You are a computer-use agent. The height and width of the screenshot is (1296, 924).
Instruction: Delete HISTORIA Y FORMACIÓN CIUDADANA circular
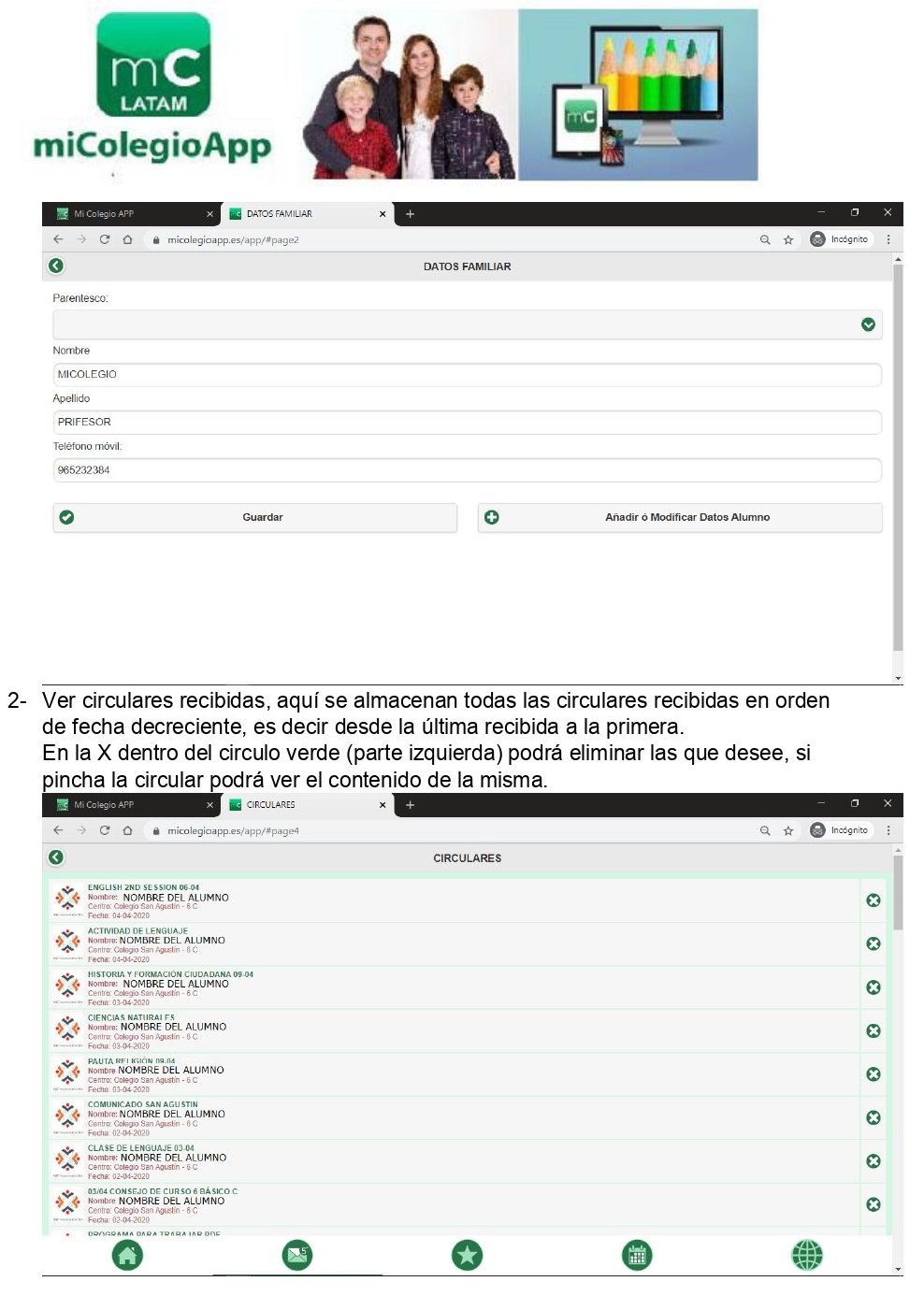pyautogui.click(x=873, y=987)
